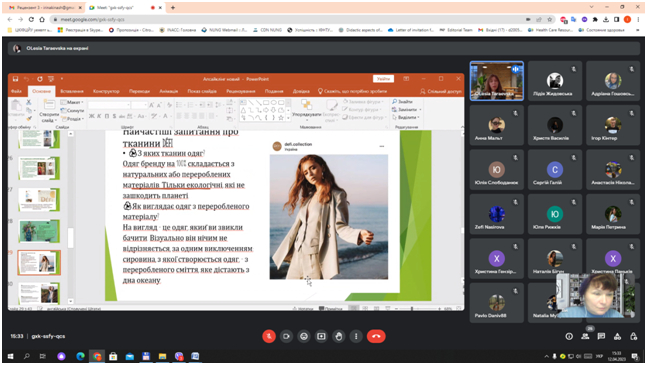Viewport: 647px width, 365px height.
Task: Bookmark this page with the star icon
Action: click(550, 19)
